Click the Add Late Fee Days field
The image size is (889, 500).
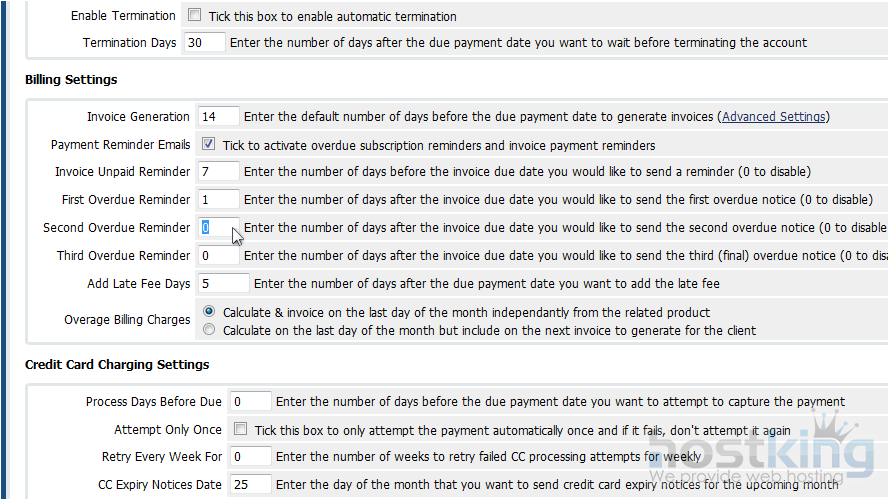click(224, 284)
